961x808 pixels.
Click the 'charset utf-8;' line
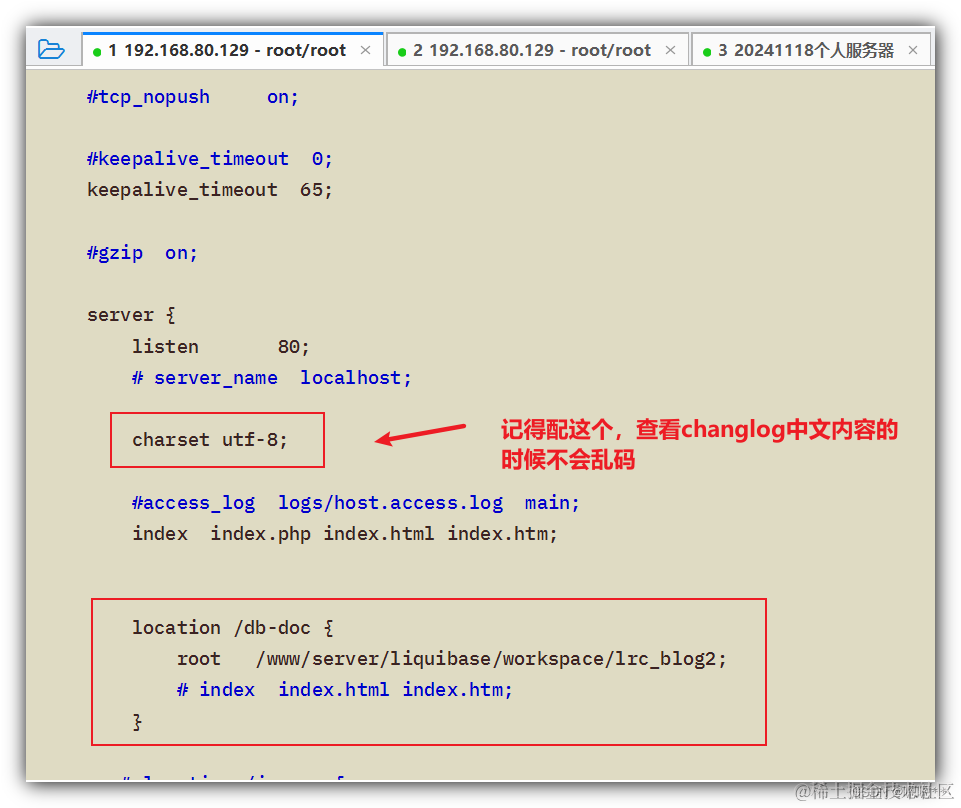click(210, 440)
